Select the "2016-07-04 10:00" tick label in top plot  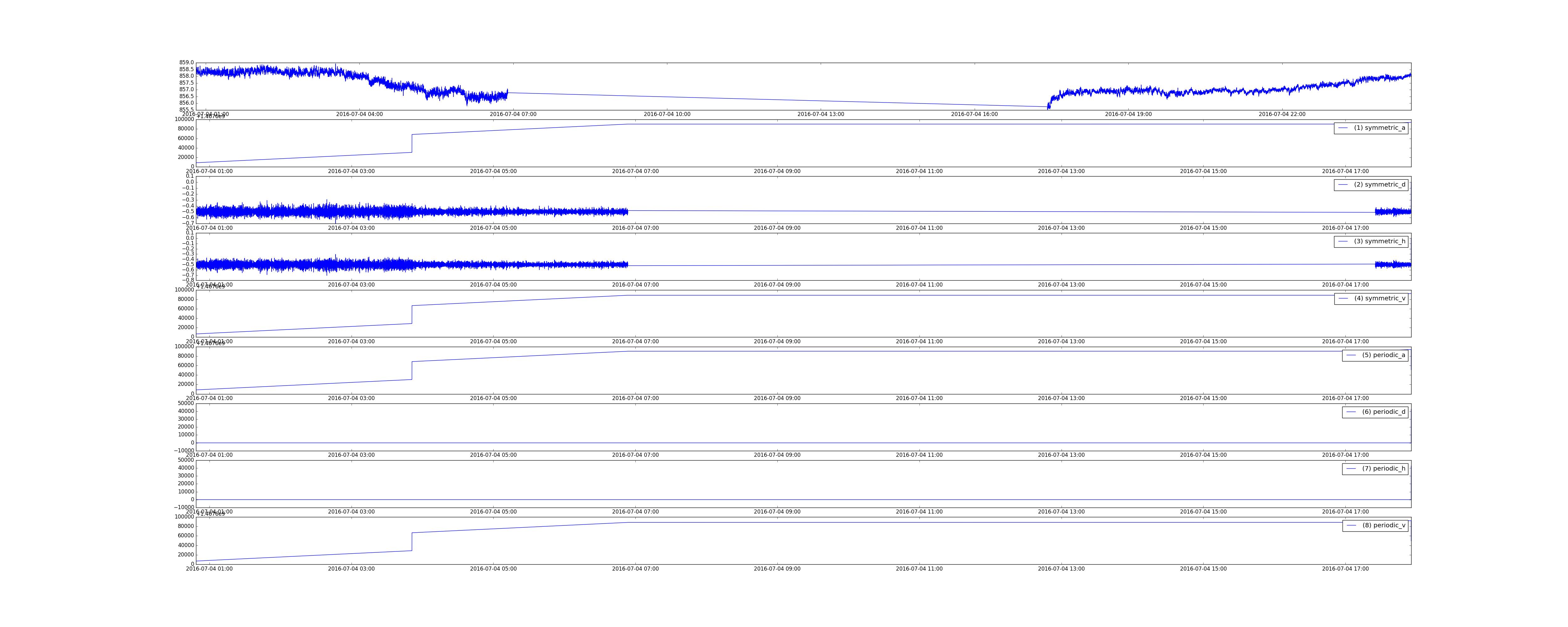pos(667,114)
